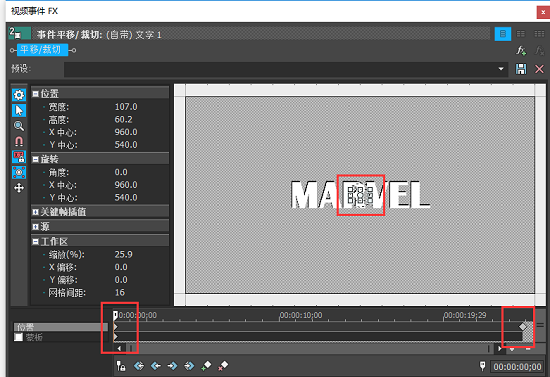This screenshot has height=377, width=550.
Task: Click the delete keyframe diamond icon
Action: [223, 366]
